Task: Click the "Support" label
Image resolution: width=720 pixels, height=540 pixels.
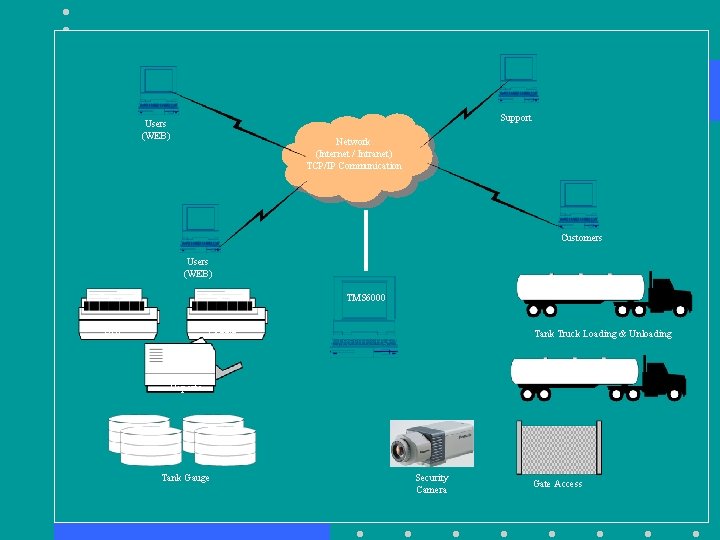Action: (x=516, y=118)
